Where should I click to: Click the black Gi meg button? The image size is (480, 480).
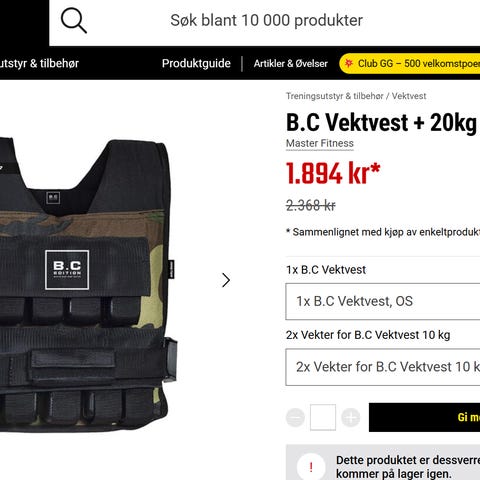click(424, 417)
